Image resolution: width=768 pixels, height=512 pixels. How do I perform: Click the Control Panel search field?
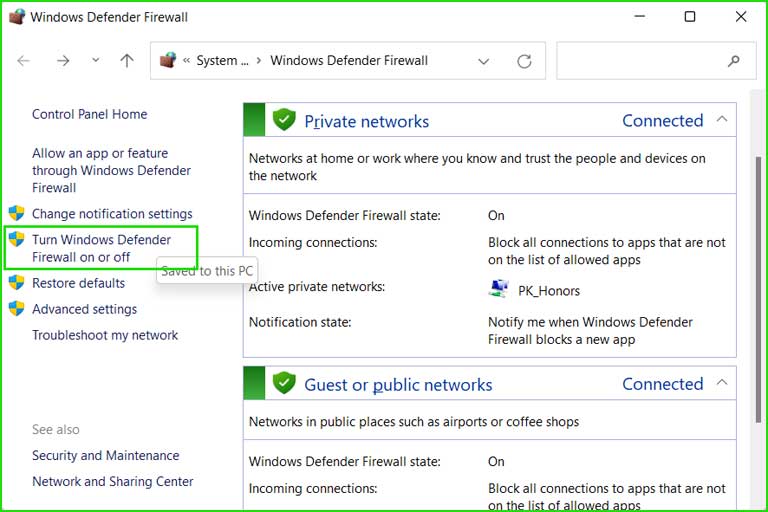point(656,61)
